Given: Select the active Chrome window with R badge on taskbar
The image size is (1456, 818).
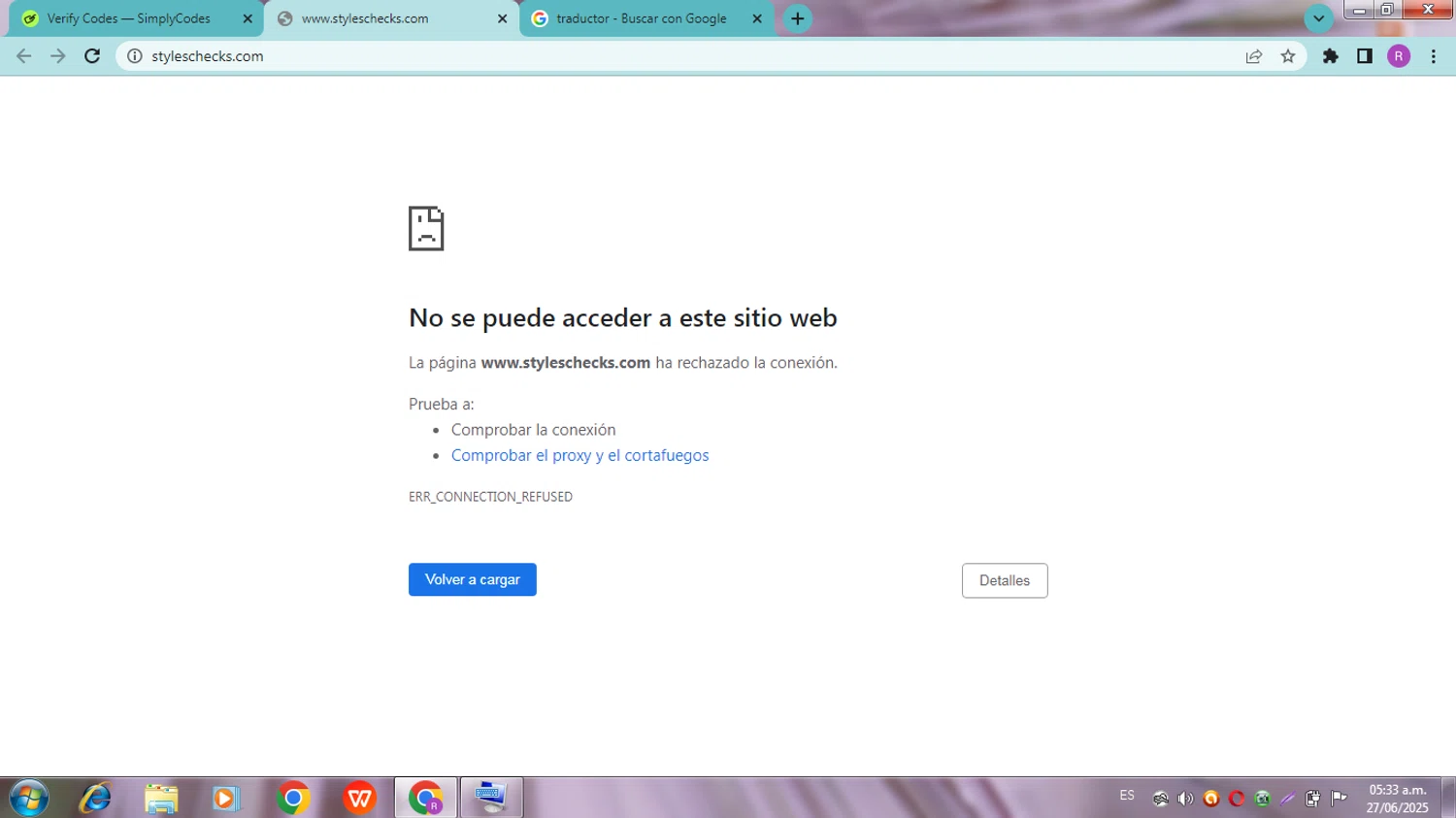Looking at the screenshot, I should pyautogui.click(x=425, y=798).
